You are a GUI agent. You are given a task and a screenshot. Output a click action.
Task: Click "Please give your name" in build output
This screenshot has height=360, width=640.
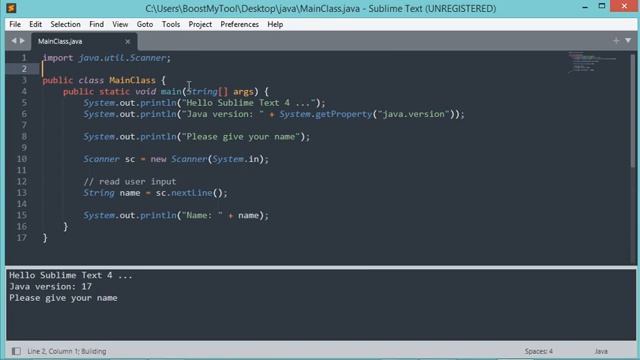(63, 298)
